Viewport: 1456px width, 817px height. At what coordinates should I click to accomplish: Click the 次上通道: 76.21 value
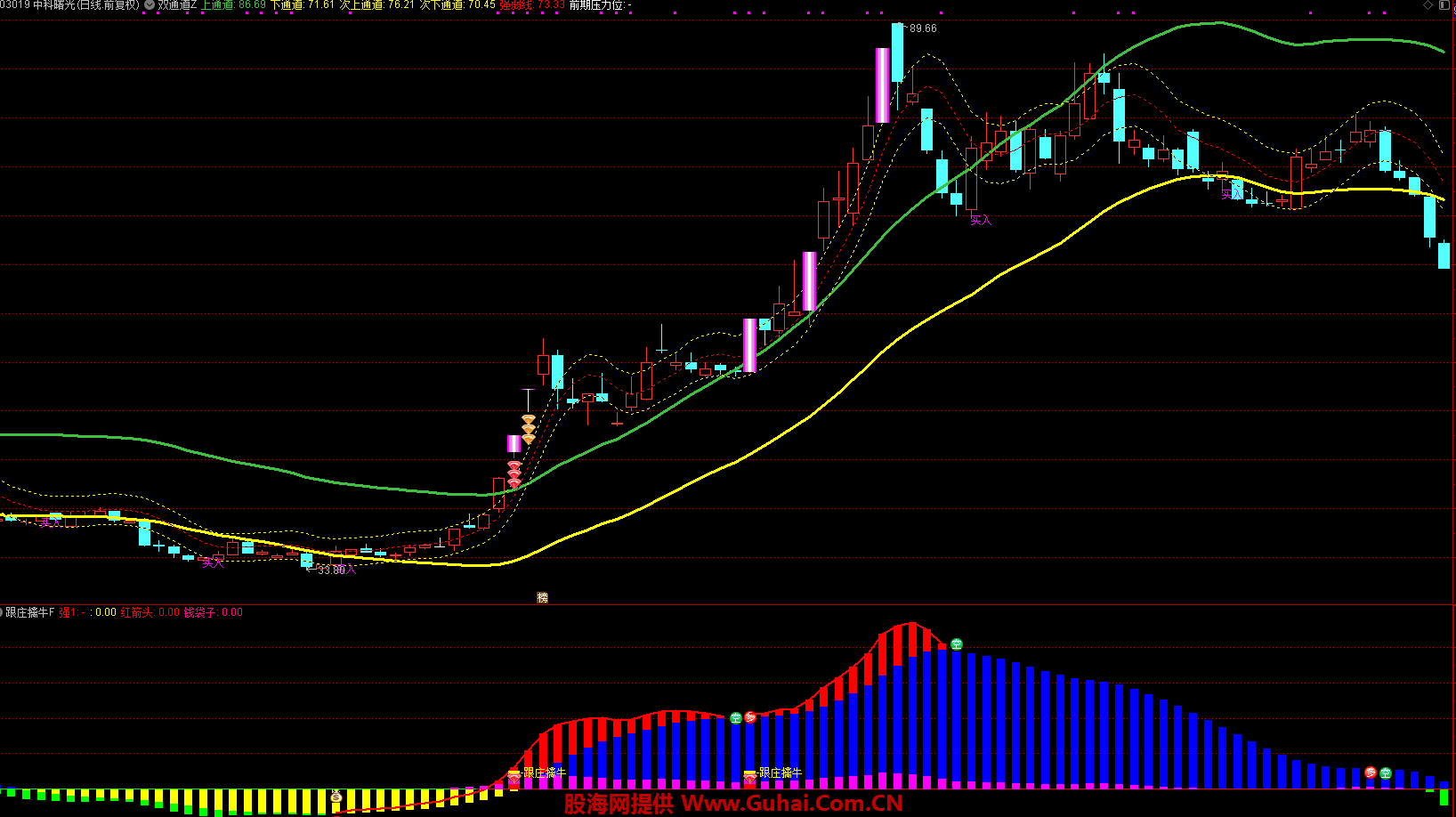click(377, 5)
